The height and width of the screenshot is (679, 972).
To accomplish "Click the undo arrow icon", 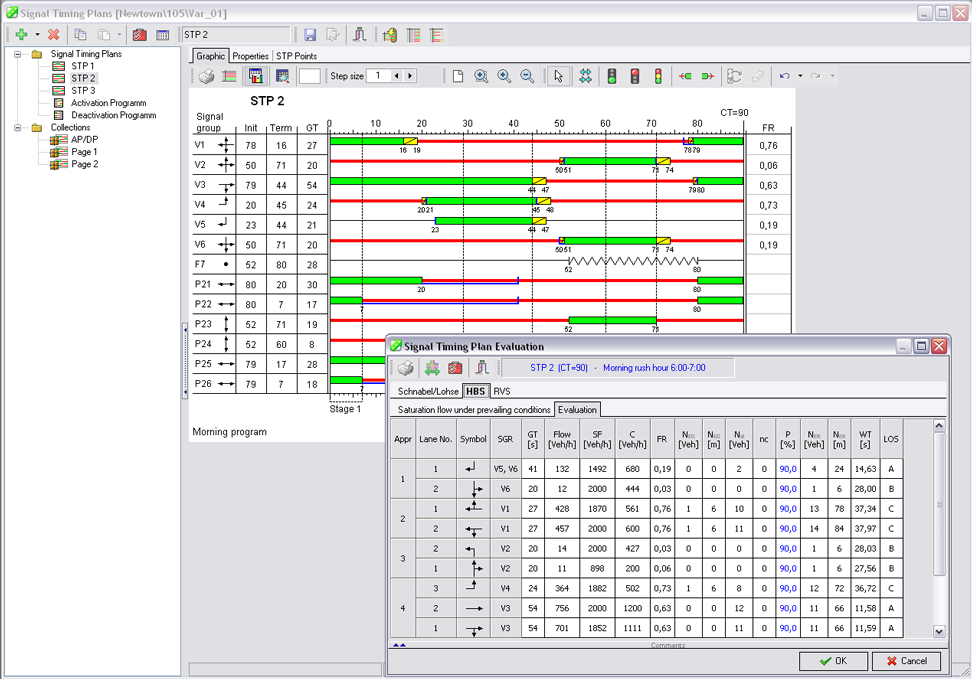I will 785,76.
